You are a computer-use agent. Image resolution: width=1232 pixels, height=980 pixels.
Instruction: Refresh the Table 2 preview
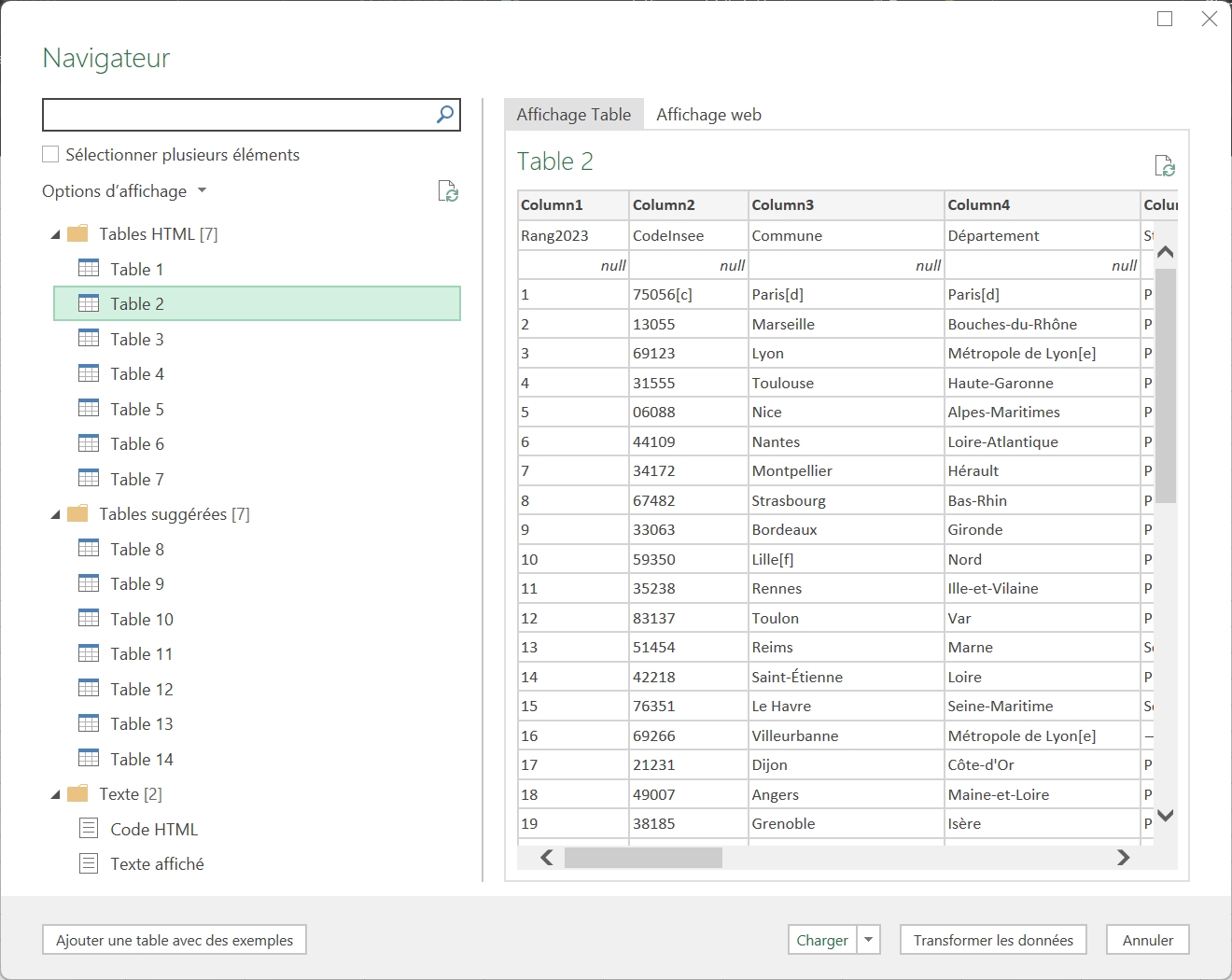pyautogui.click(x=1165, y=166)
